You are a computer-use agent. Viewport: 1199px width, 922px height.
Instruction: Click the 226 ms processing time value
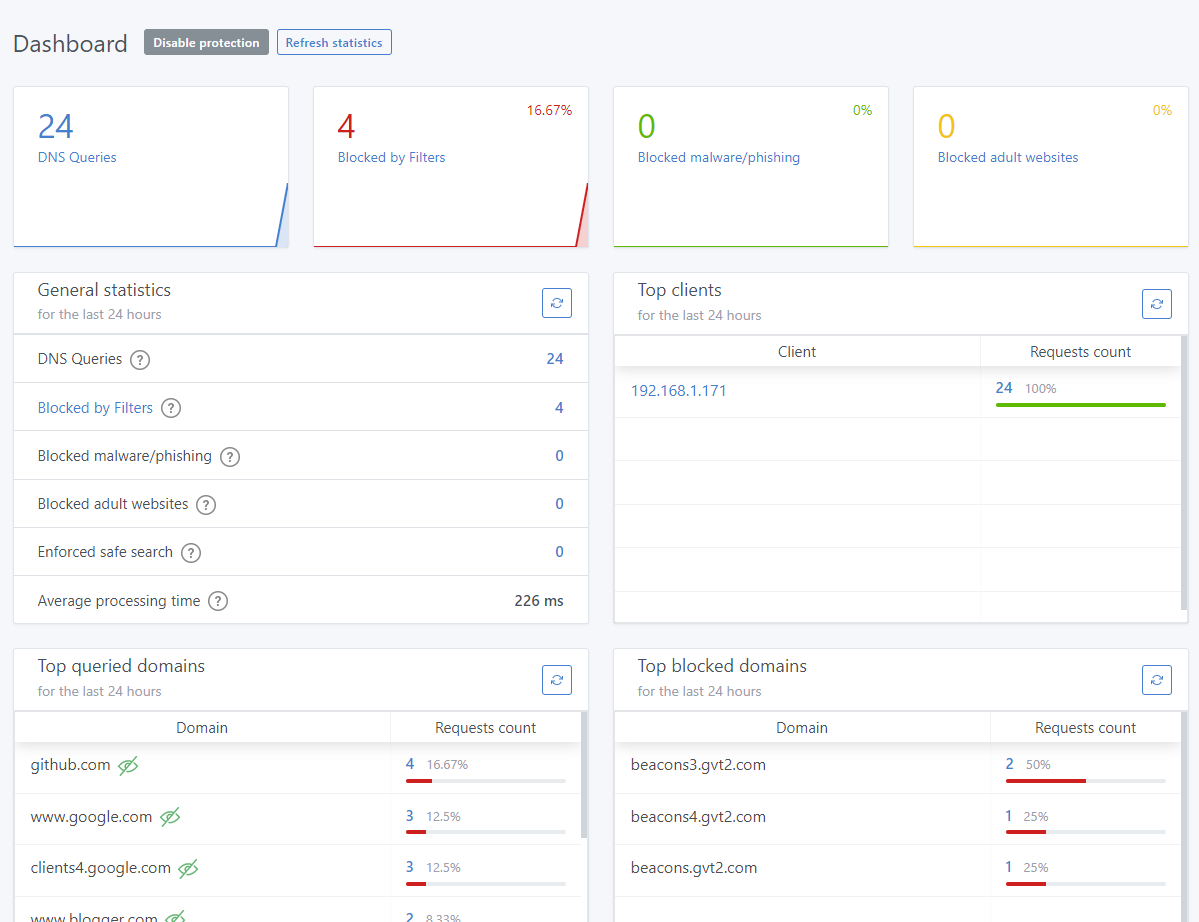click(x=539, y=601)
